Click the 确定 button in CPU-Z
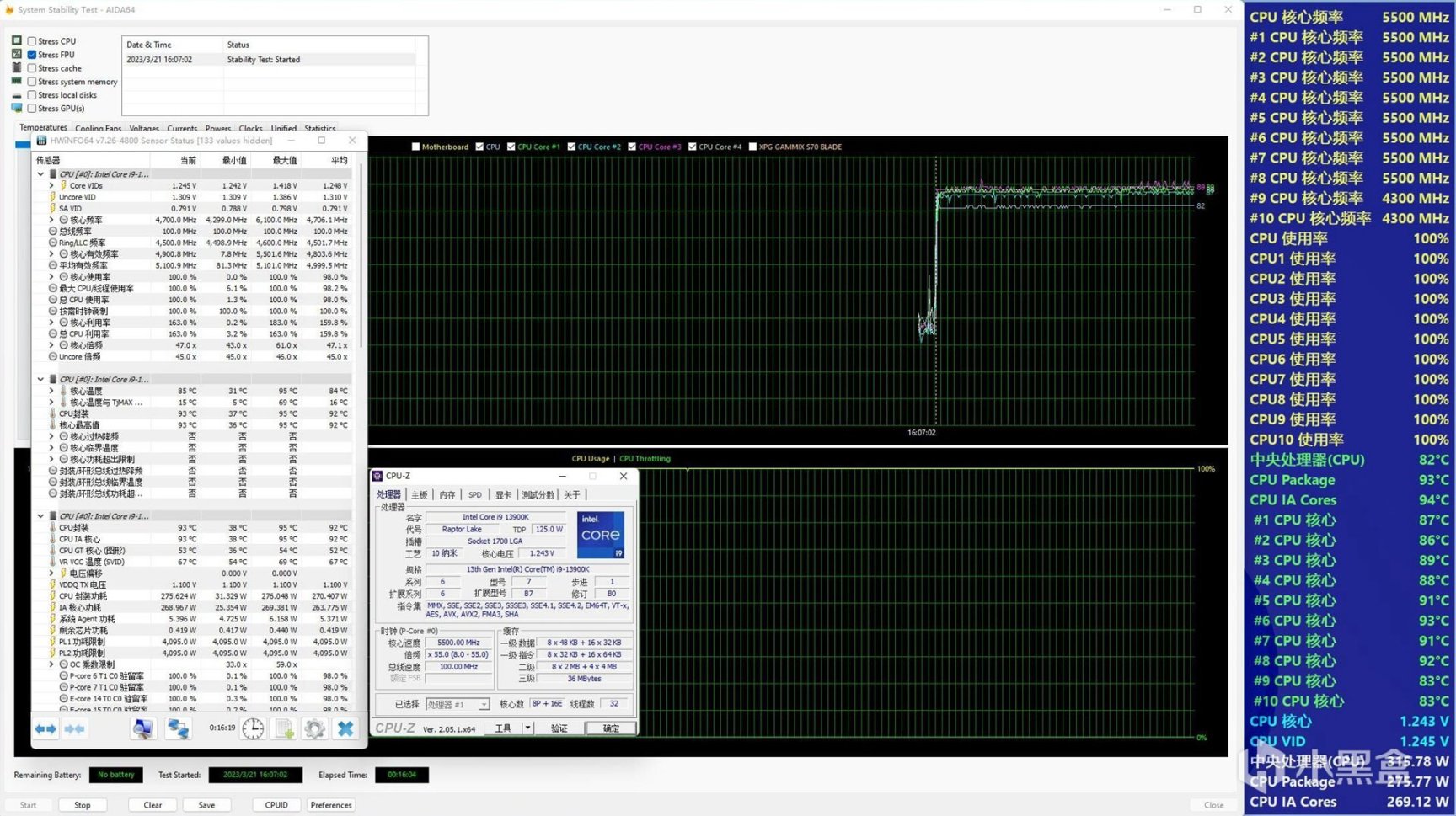 tap(610, 728)
